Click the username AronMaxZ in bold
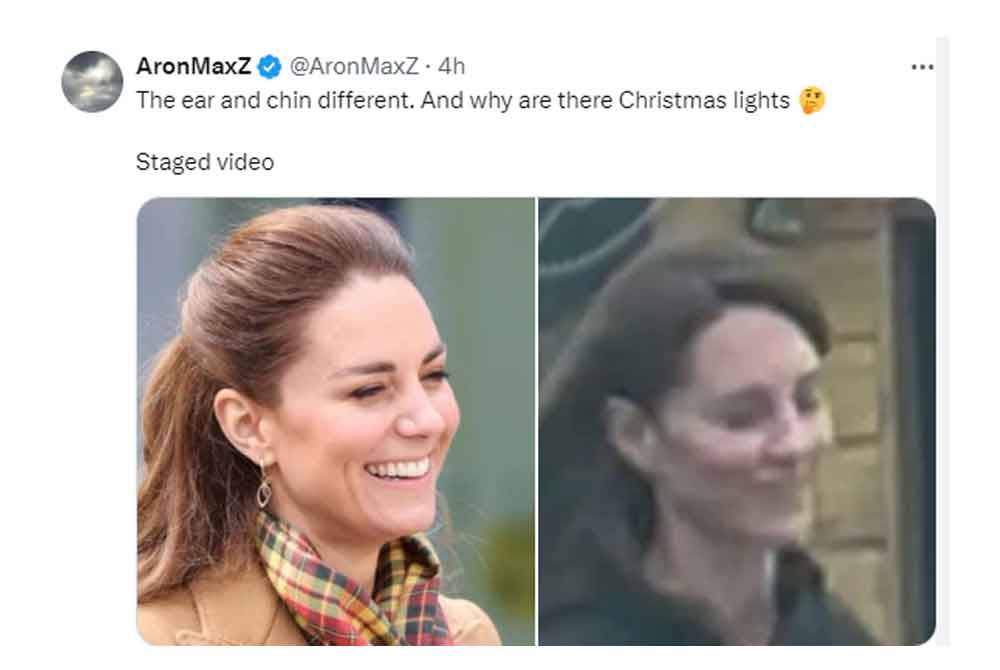The width and height of the screenshot is (1000, 670). coord(196,67)
